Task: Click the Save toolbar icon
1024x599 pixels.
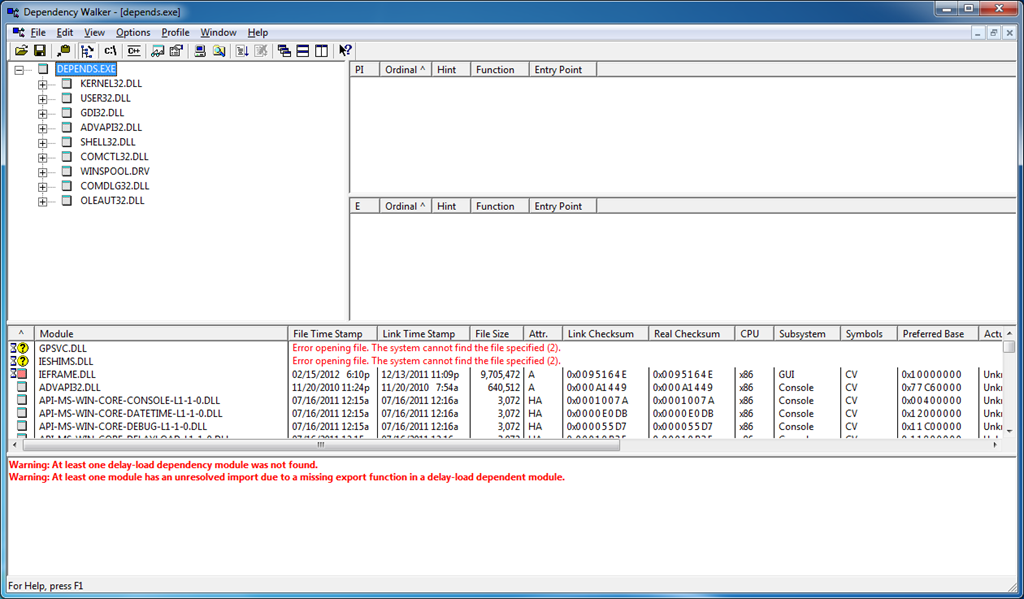Action: 39,51
